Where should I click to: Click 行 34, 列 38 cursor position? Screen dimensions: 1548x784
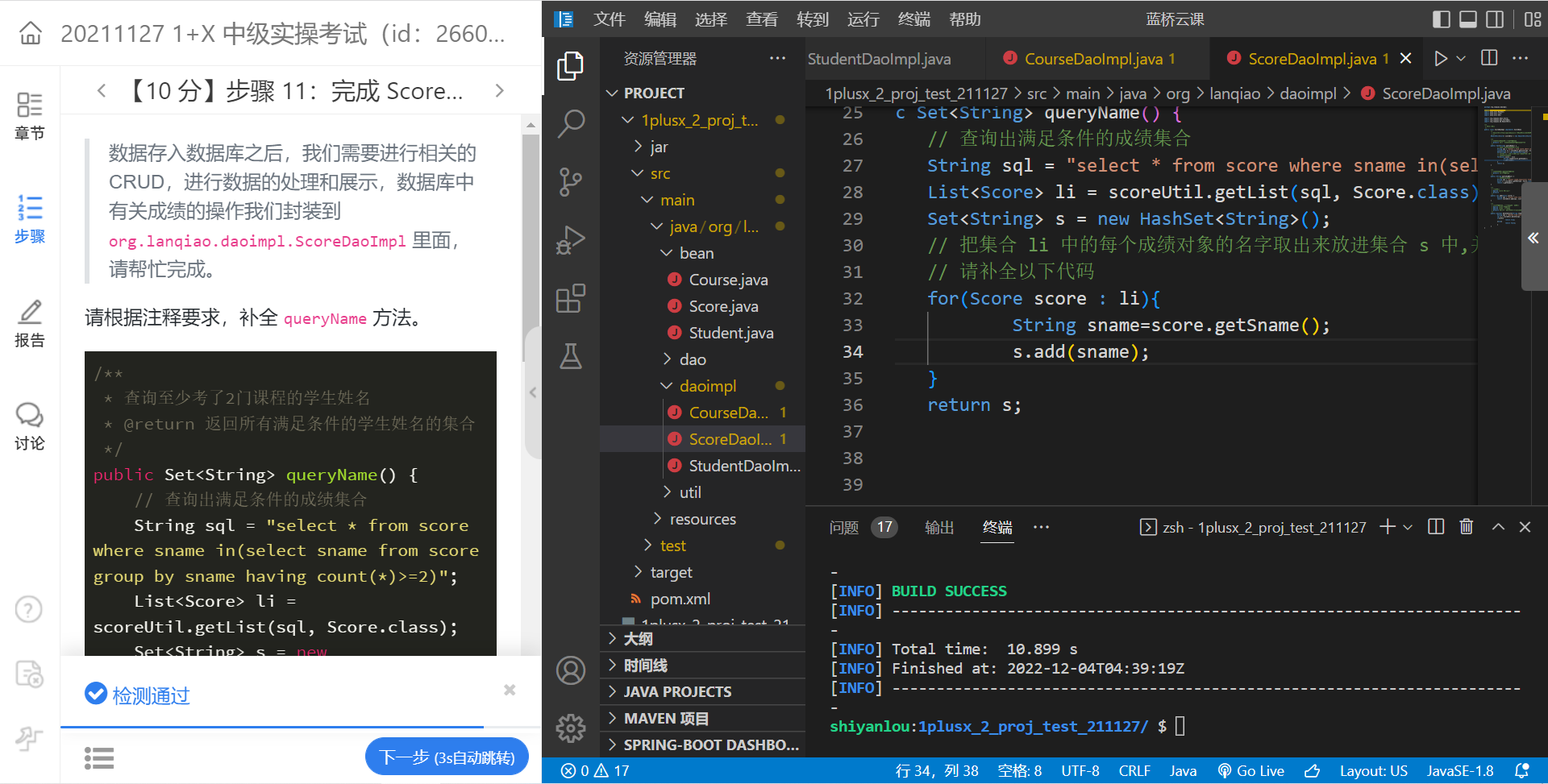[x=937, y=771]
